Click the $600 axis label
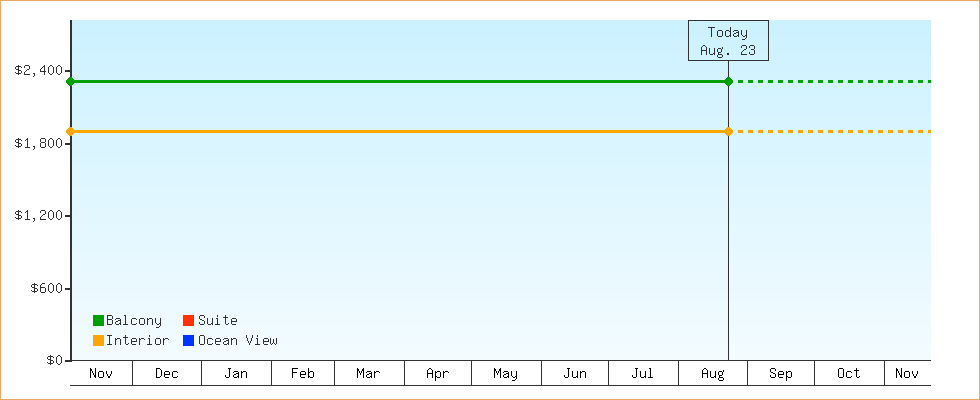Image resolution: width=980 pixels, height=400 pixels. coord(47,289)
